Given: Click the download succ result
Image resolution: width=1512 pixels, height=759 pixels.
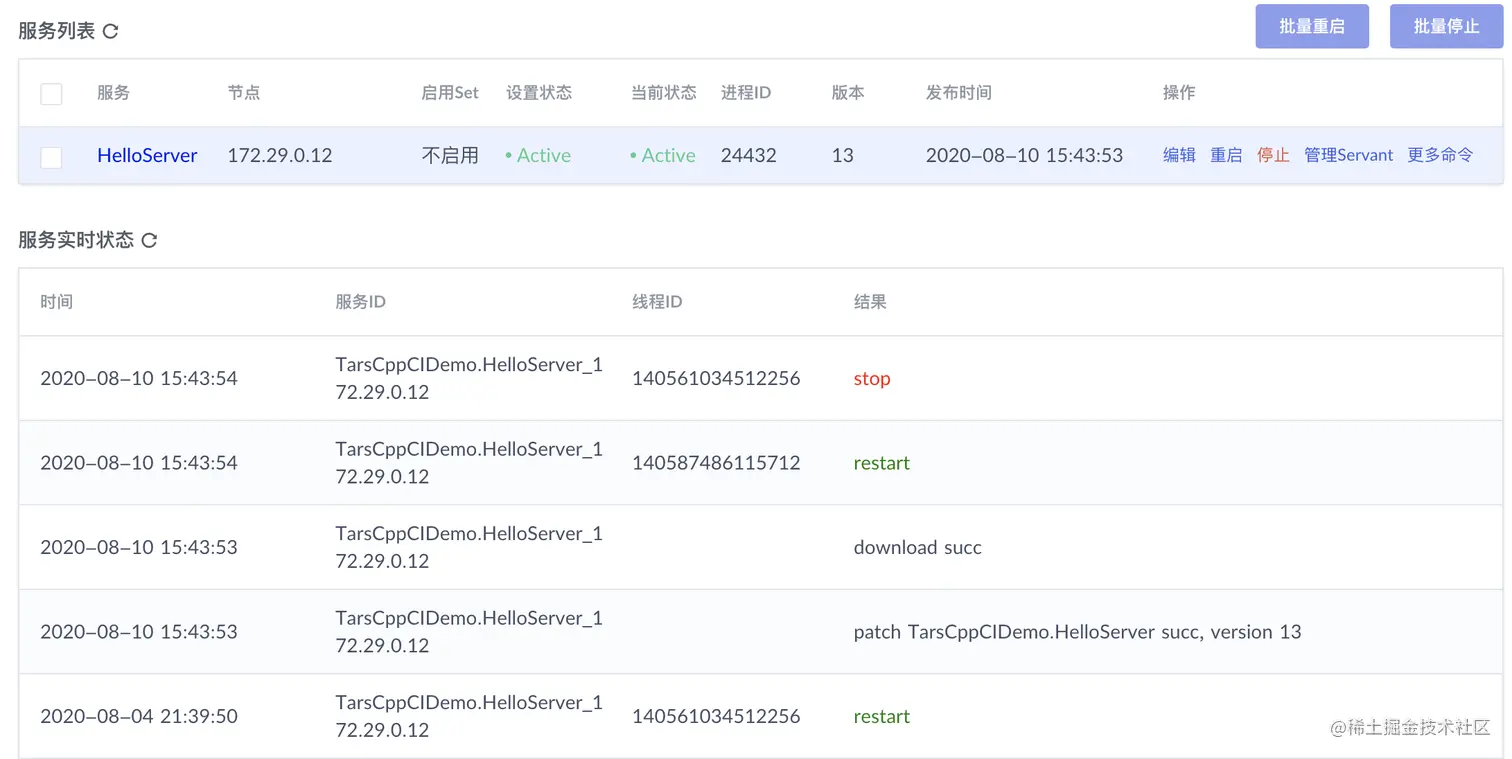Looking at the screenshot, I should click(x=918, y=547).
